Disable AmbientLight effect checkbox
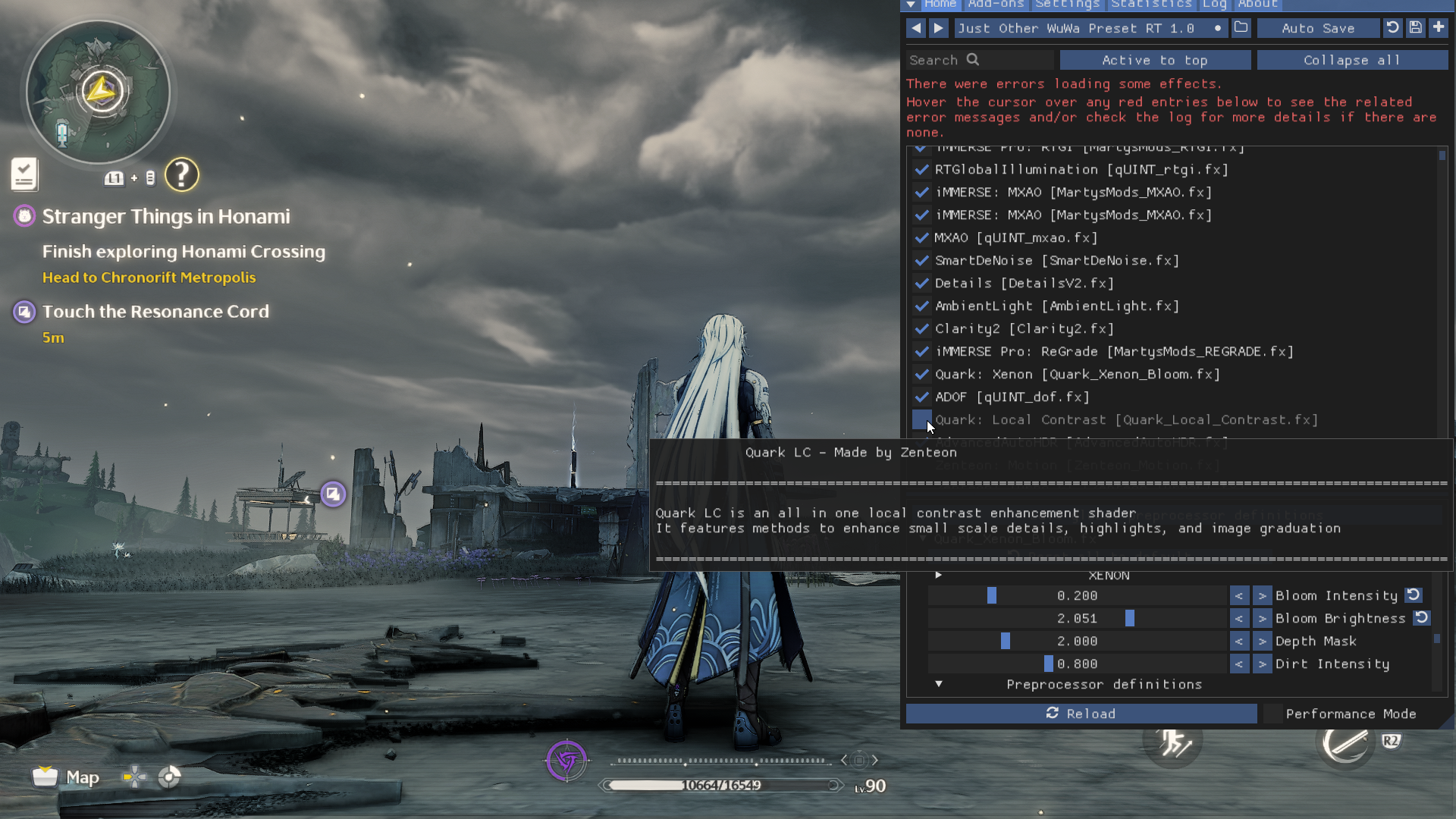Image resolution: width=1456 pixels, height=819 pixels. tap(921, 306)
